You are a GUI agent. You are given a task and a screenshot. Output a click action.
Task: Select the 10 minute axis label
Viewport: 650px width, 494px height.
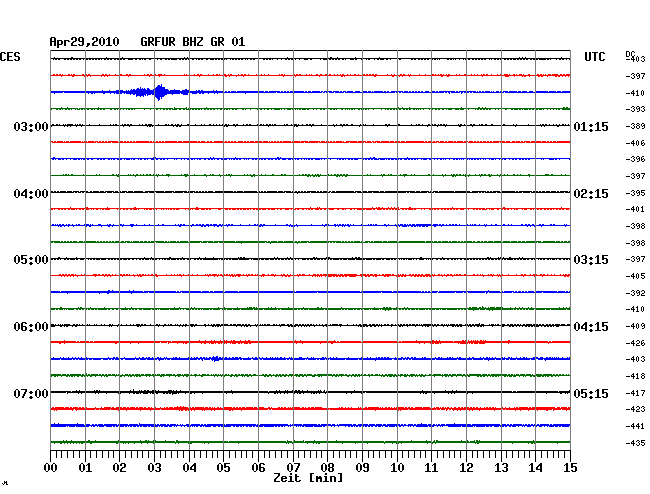pyautogui.click(x=397, y=468)
